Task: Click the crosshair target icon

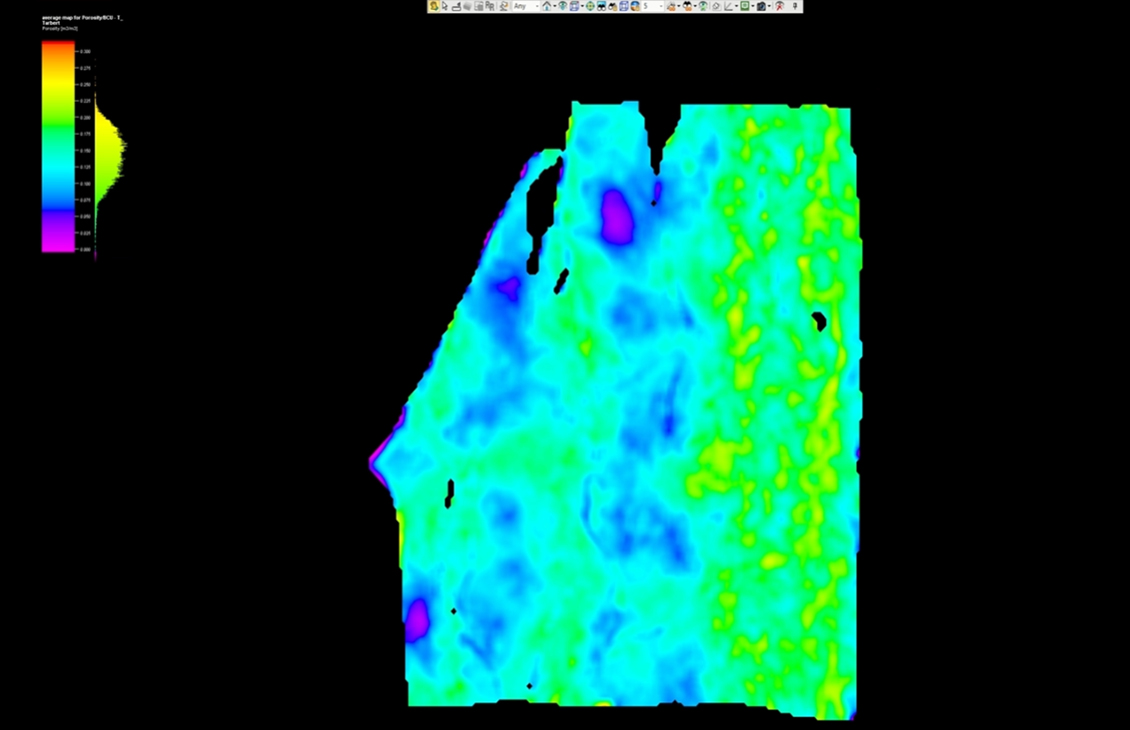Action: [x=590, y=7]
